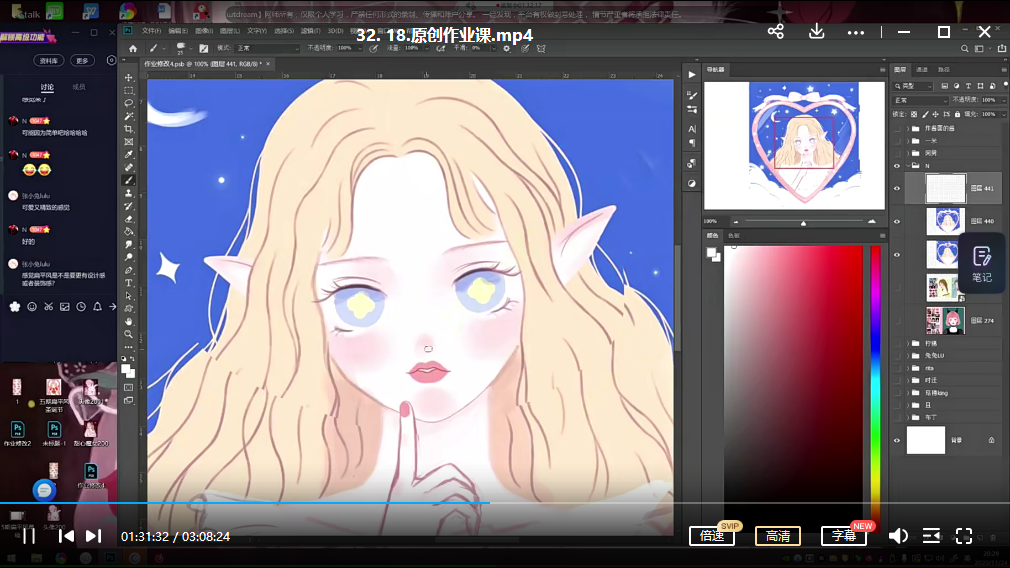Screen dimensions: 1010x568
Task: Click scissors screenshot icon in chat
Action: pos(48,307)
